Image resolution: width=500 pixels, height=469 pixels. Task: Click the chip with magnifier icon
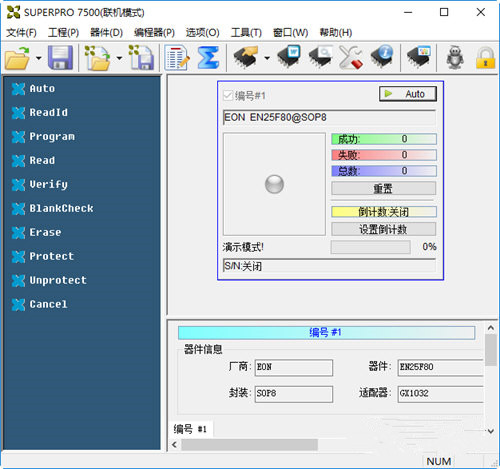pyautogui.click(x=320, y=57)
